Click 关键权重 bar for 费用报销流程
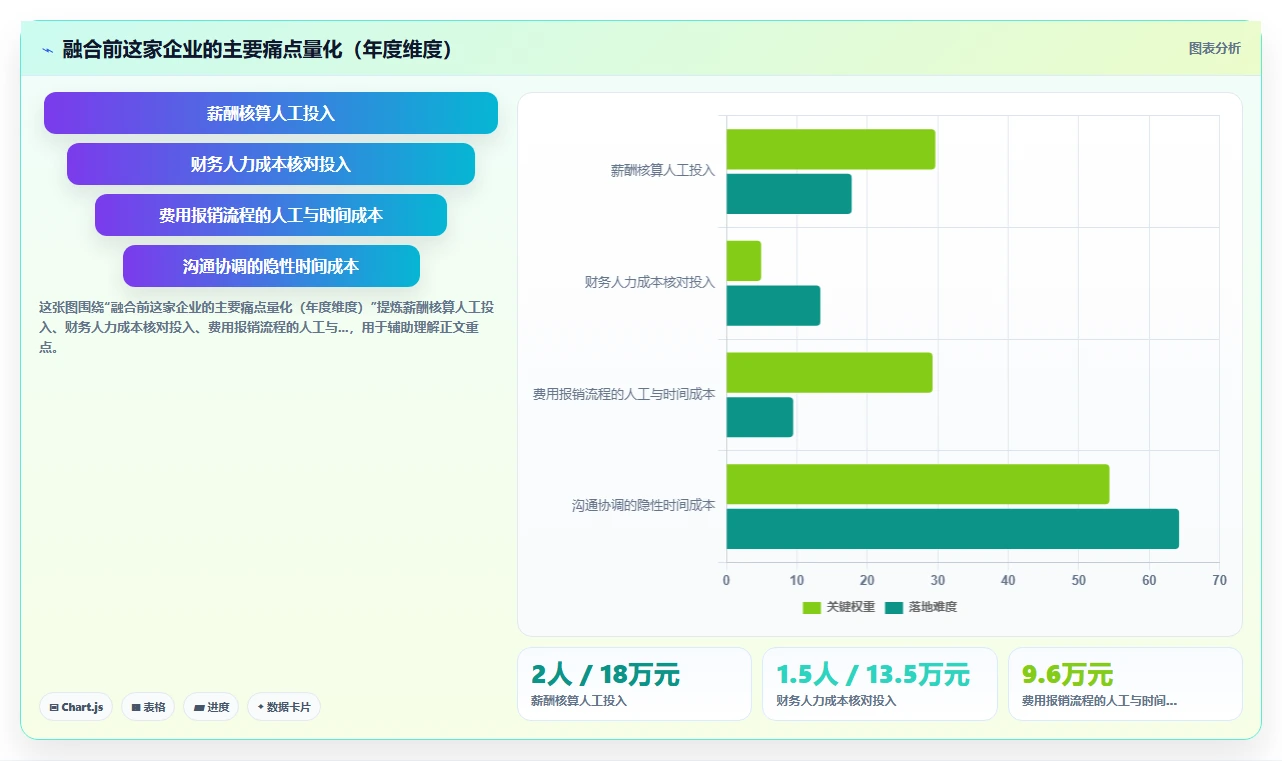The width and height of the screenshot is (1282, 761). coord(829,372)
